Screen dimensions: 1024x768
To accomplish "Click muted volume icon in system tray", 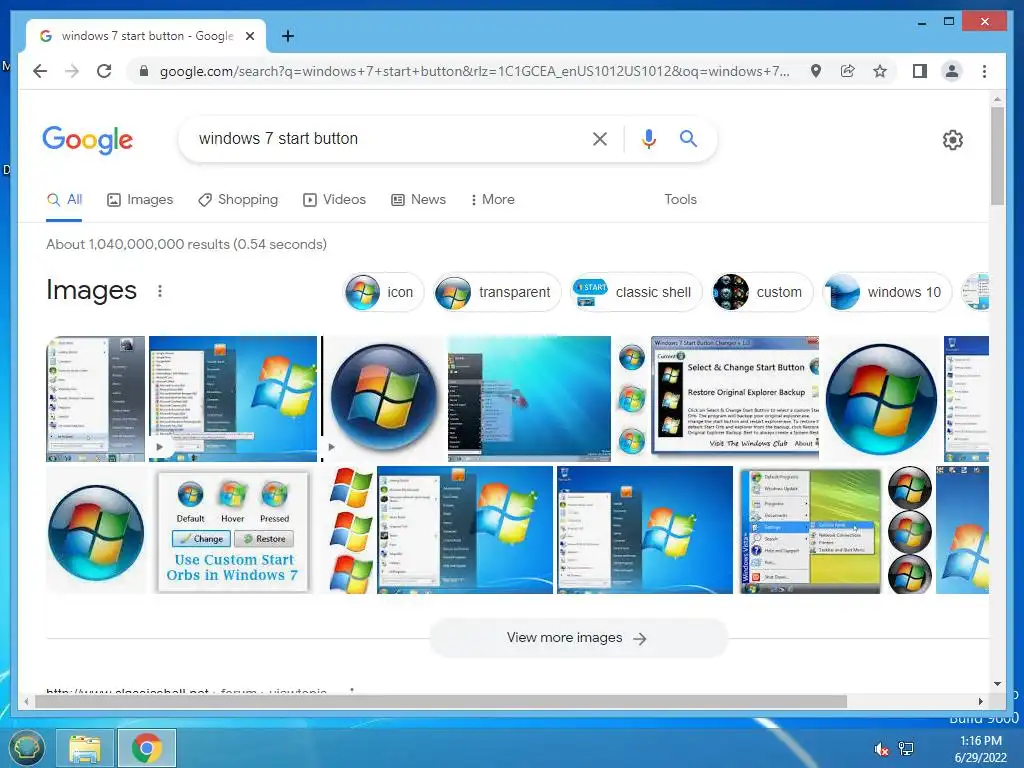I will [881, 749].
